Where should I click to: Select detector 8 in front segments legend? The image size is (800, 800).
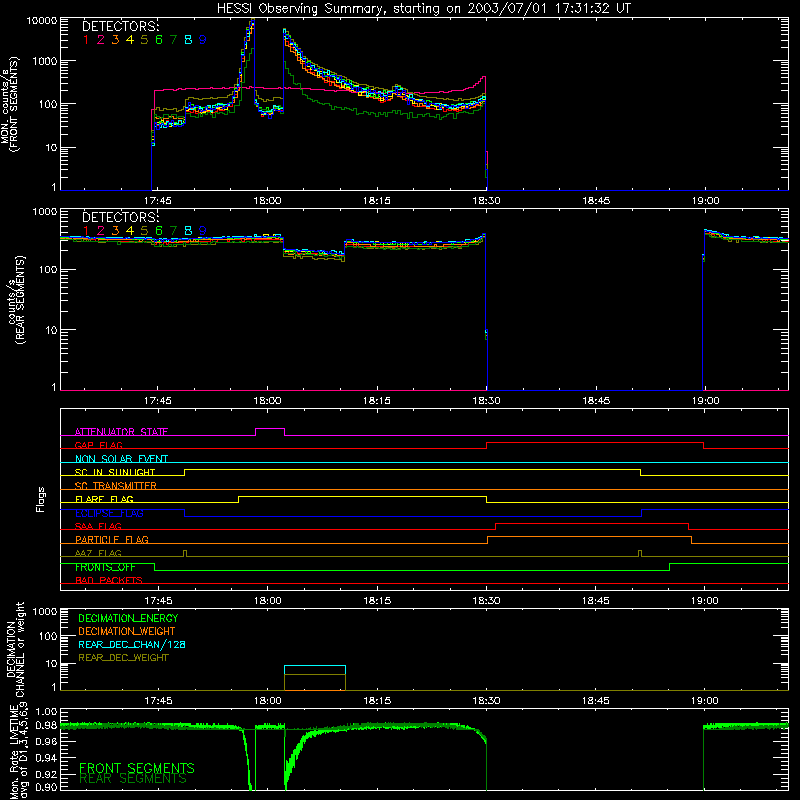(x=188, y=40)
